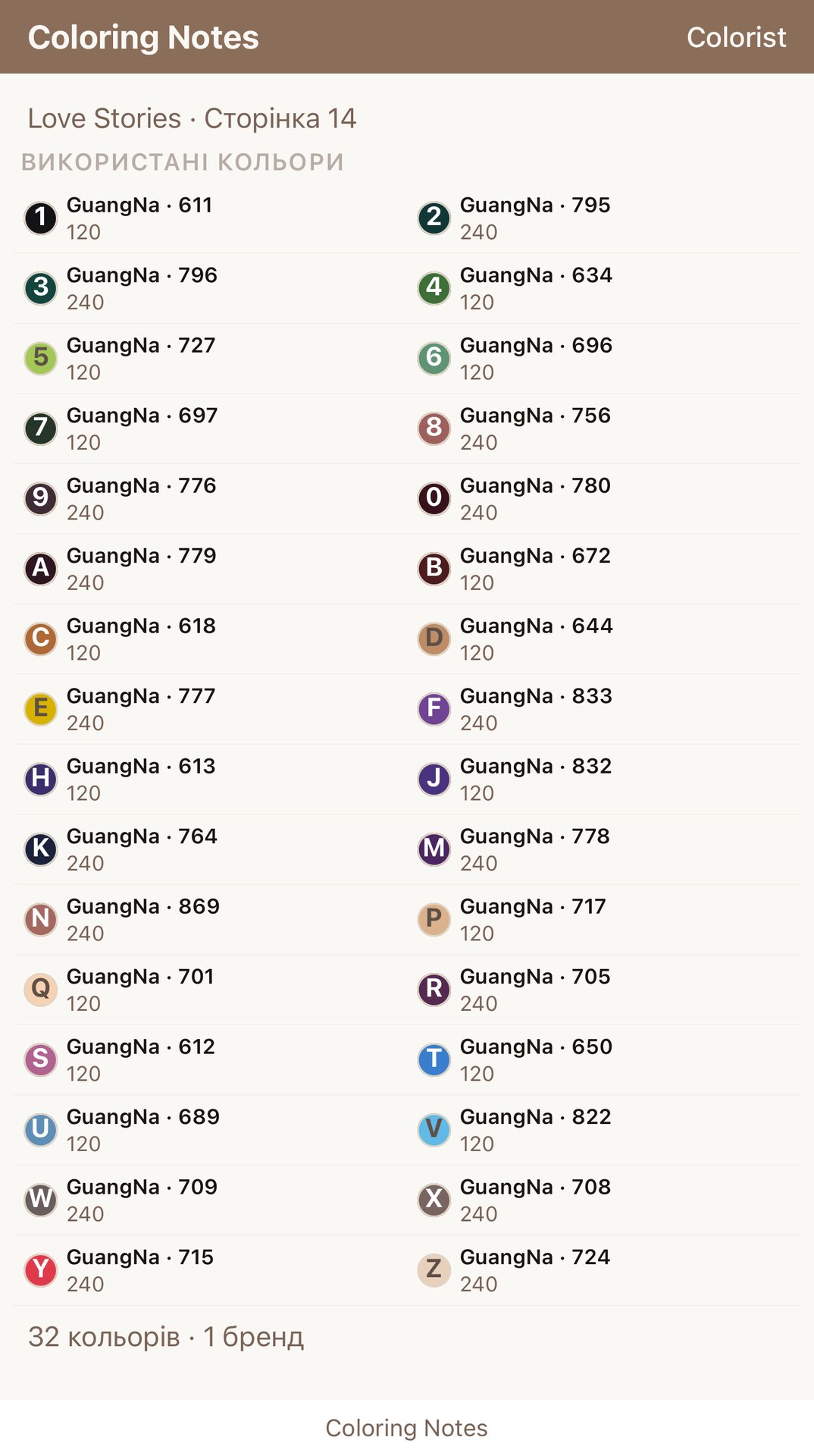Select the lime green swatch labeled 5

pyautogui.click(x=41, y=359)
